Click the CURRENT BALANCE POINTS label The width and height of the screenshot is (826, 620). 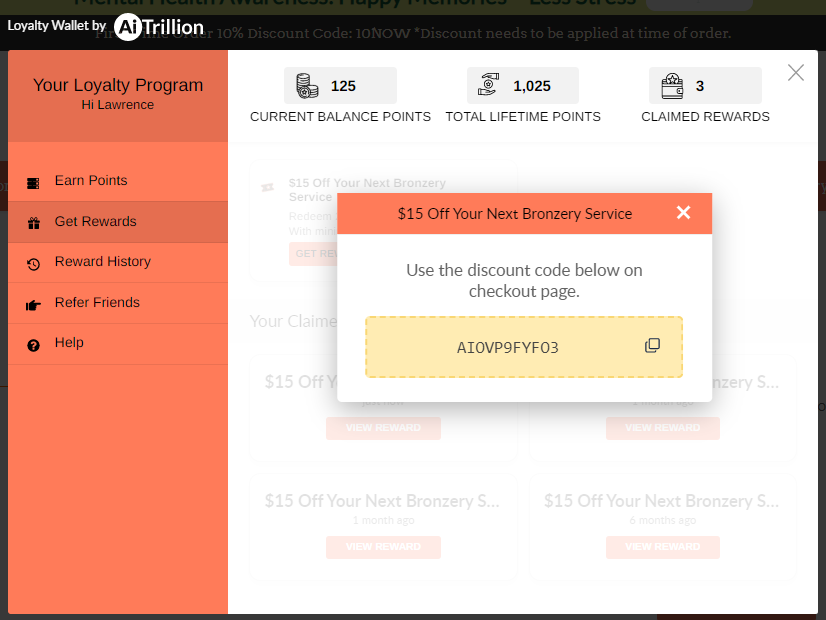pyautogui.click(x=340, y=116)
